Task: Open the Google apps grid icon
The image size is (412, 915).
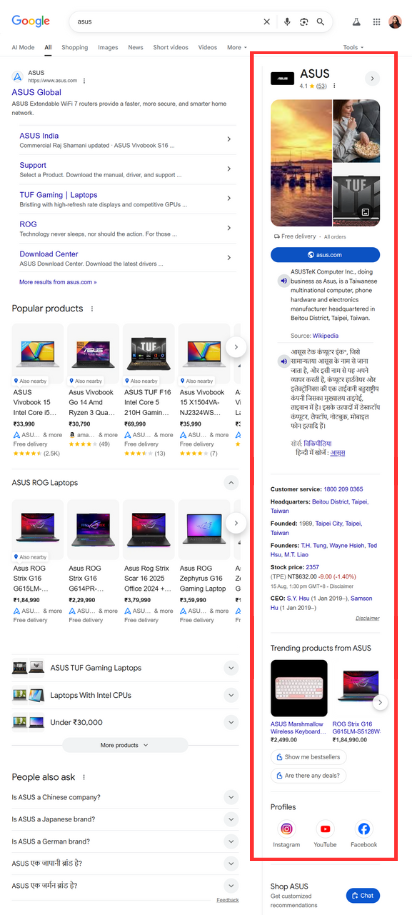Action: point(376,22)
